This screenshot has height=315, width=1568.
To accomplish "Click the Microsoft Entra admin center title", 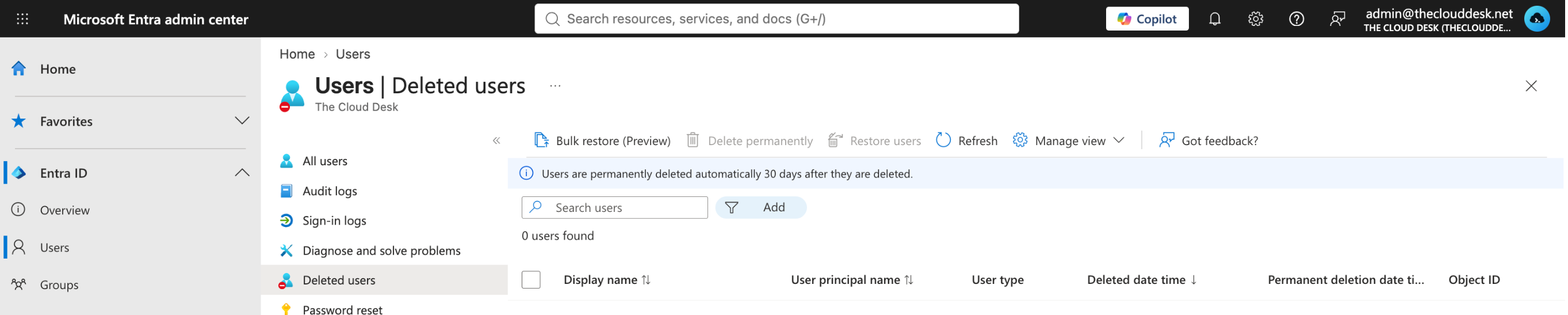I will pyautogui.click(x=156, y=20).
